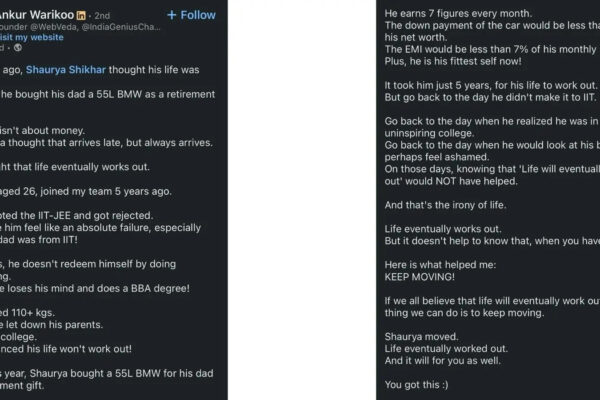Click the 'Life eventually works out.' line
This screenshot has height=400, width=600.
[443, 229]
